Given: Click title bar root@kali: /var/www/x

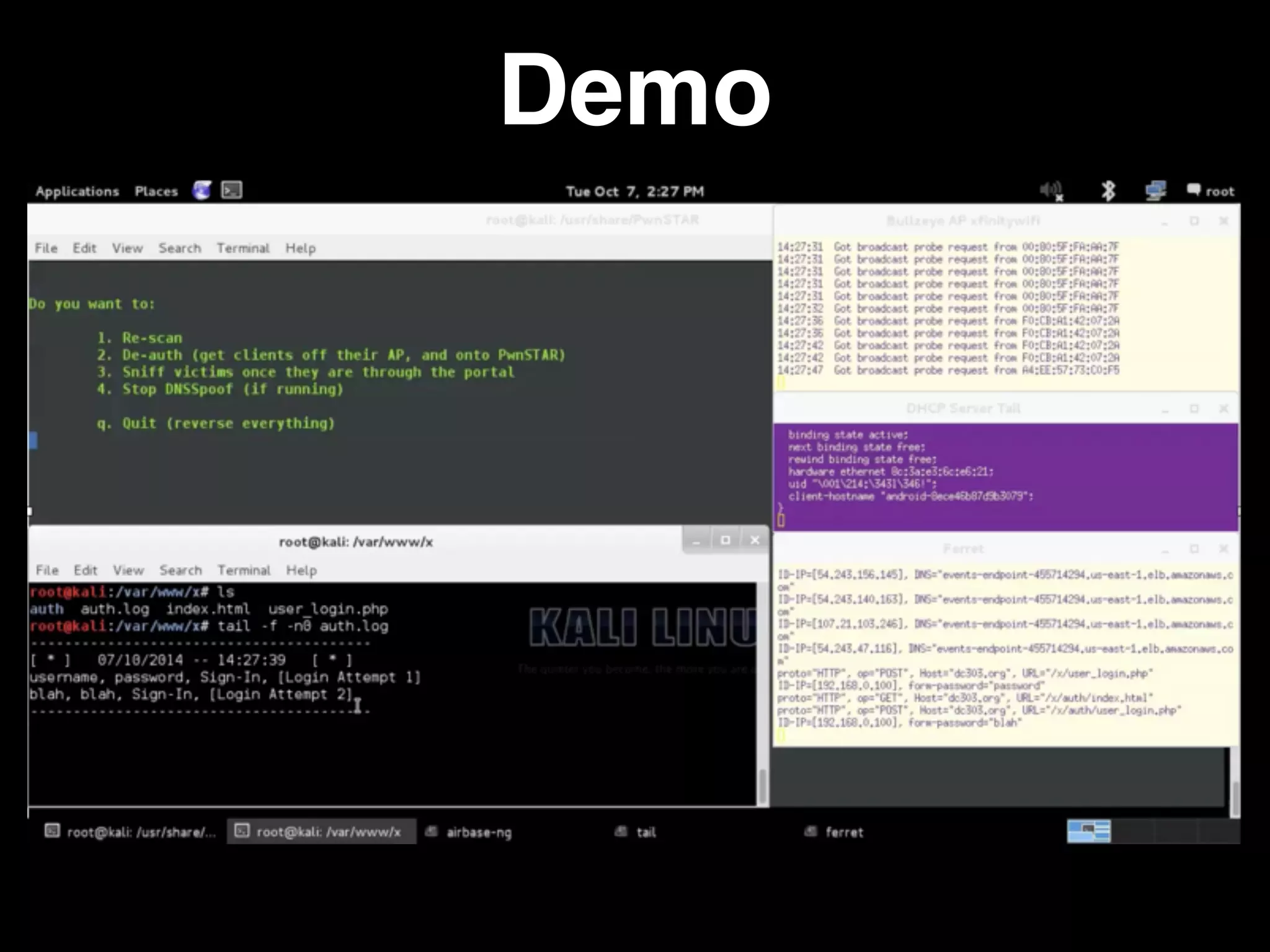Looking at the screenshot, I should pyautogui.click(x=356, y=542).
